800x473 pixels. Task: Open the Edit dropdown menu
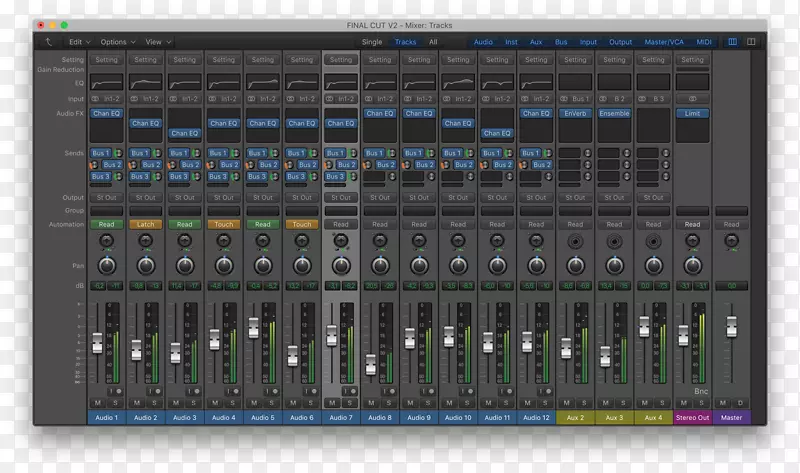click(79, 42)
